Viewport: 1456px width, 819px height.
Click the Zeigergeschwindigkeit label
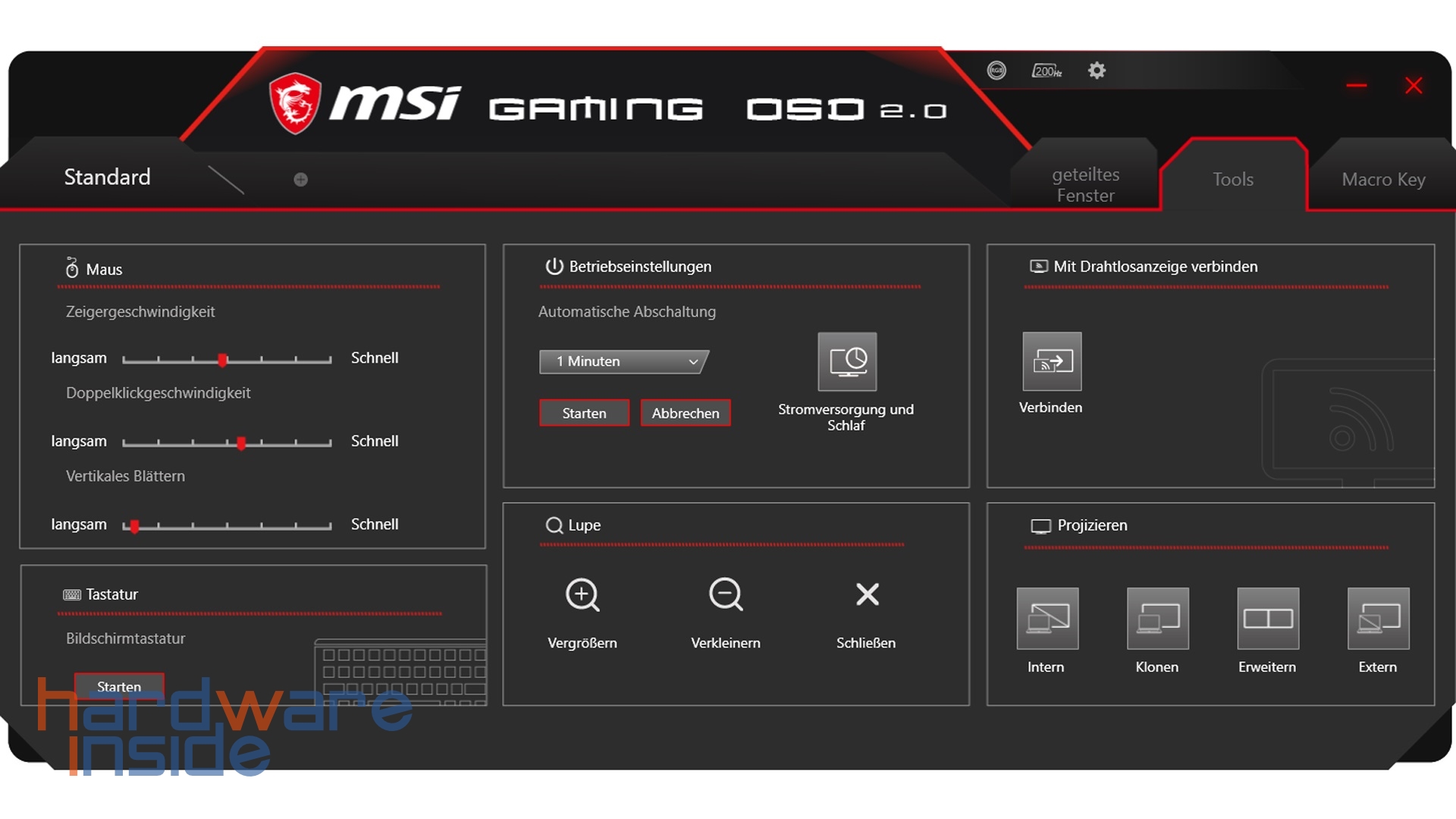[140, 312]
